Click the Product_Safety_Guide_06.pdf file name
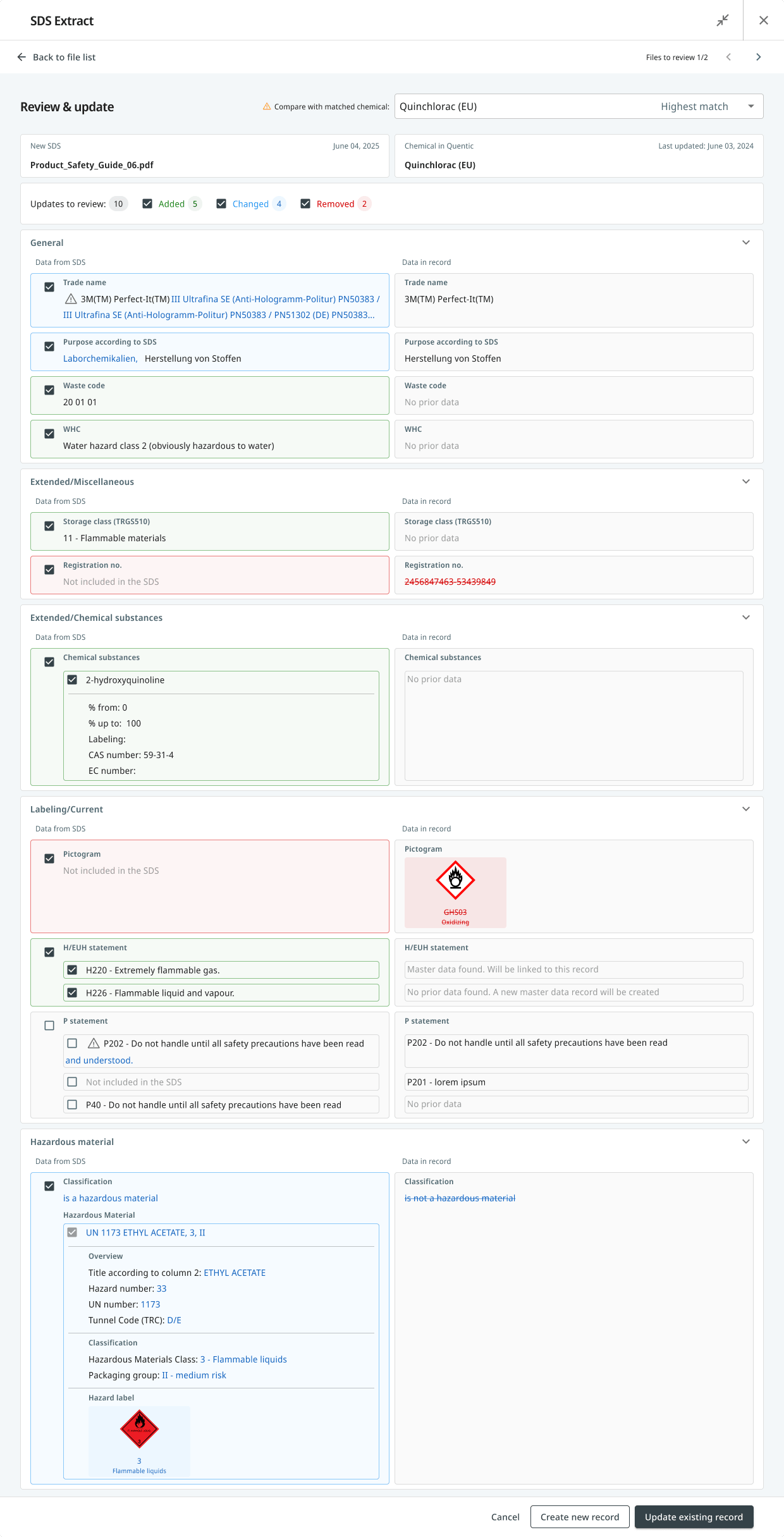Screen dimensions: 784x1537 pos(92,165)
